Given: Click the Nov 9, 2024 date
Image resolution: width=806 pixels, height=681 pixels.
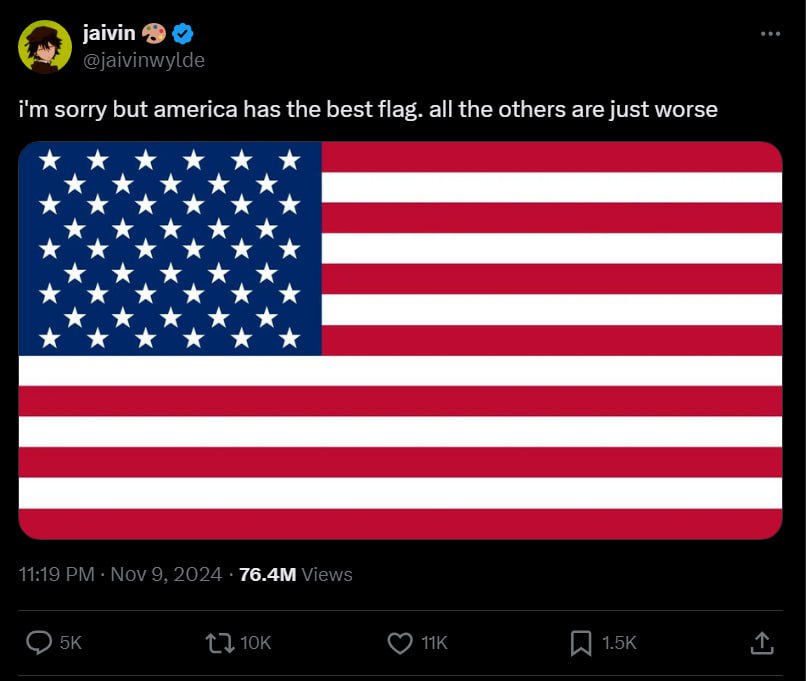Looking at the screenshot, I should click(x=165, y=574).
